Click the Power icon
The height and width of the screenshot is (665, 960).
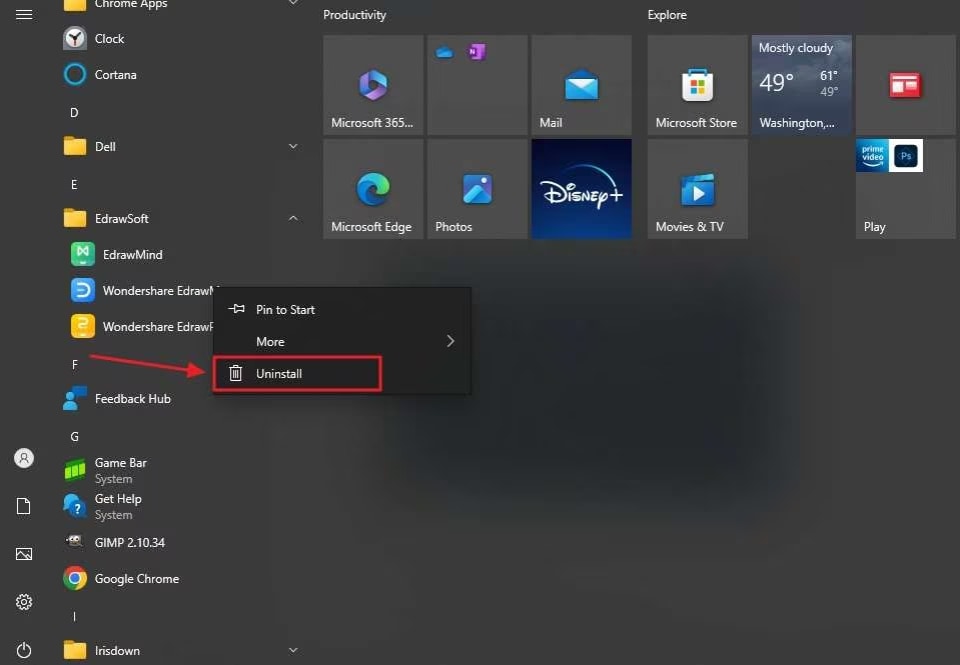(x=24, y=650)
